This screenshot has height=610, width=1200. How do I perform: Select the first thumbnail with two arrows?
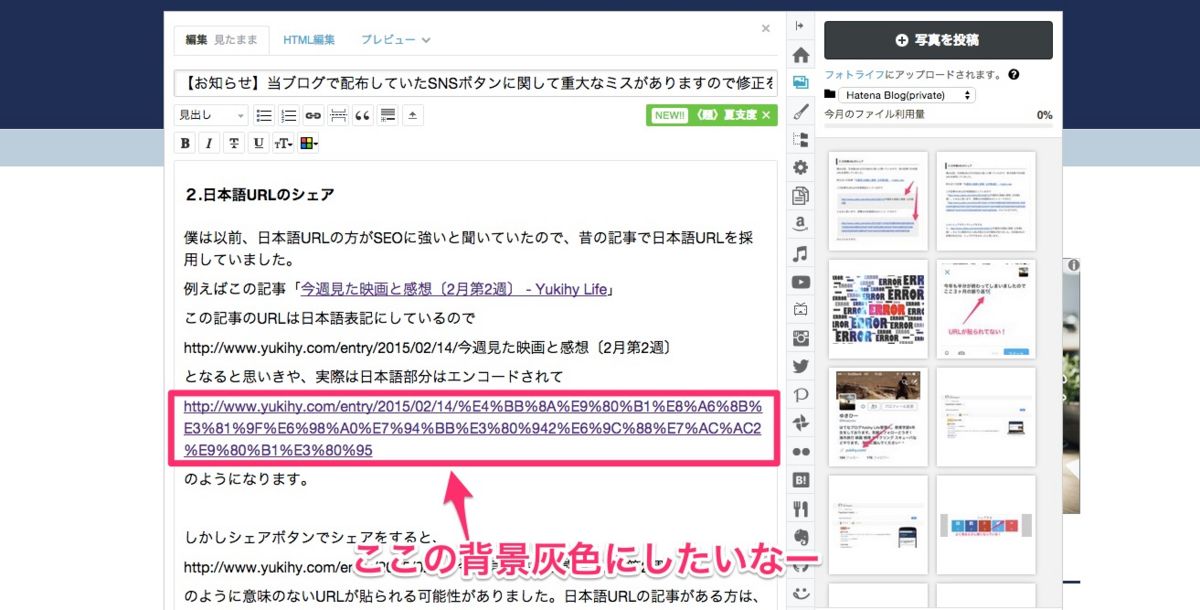coord(878,201)
